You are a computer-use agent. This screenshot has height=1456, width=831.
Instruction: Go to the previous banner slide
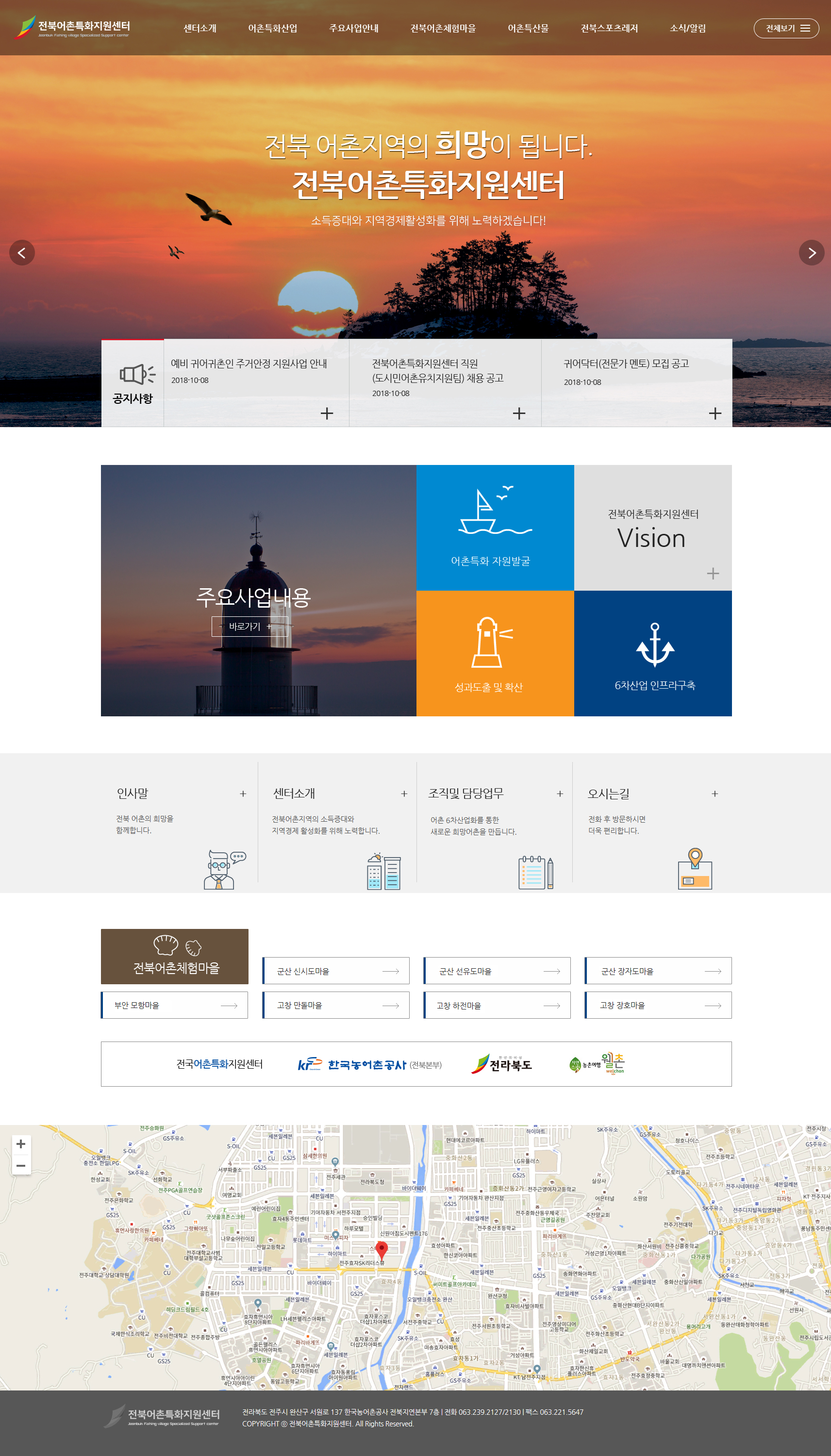coord(22,253)
